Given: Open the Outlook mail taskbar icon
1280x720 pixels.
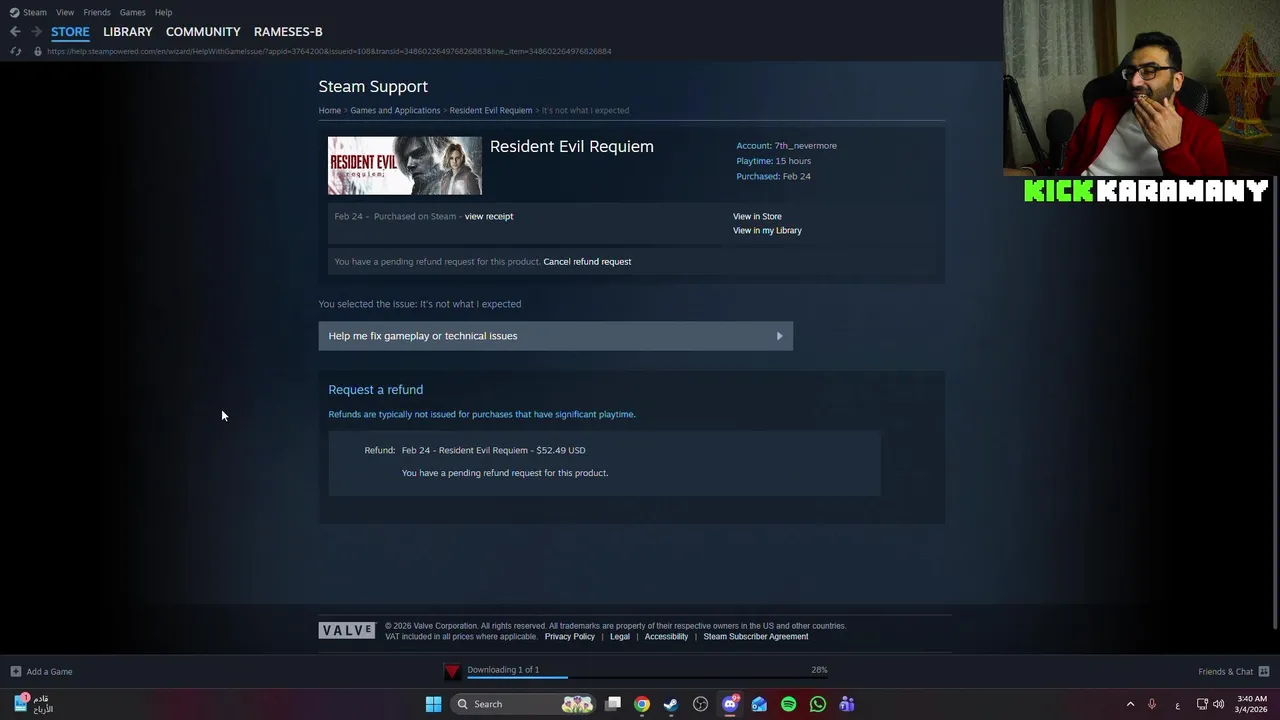Looking at the screenshot, I should tap(759, 704).
